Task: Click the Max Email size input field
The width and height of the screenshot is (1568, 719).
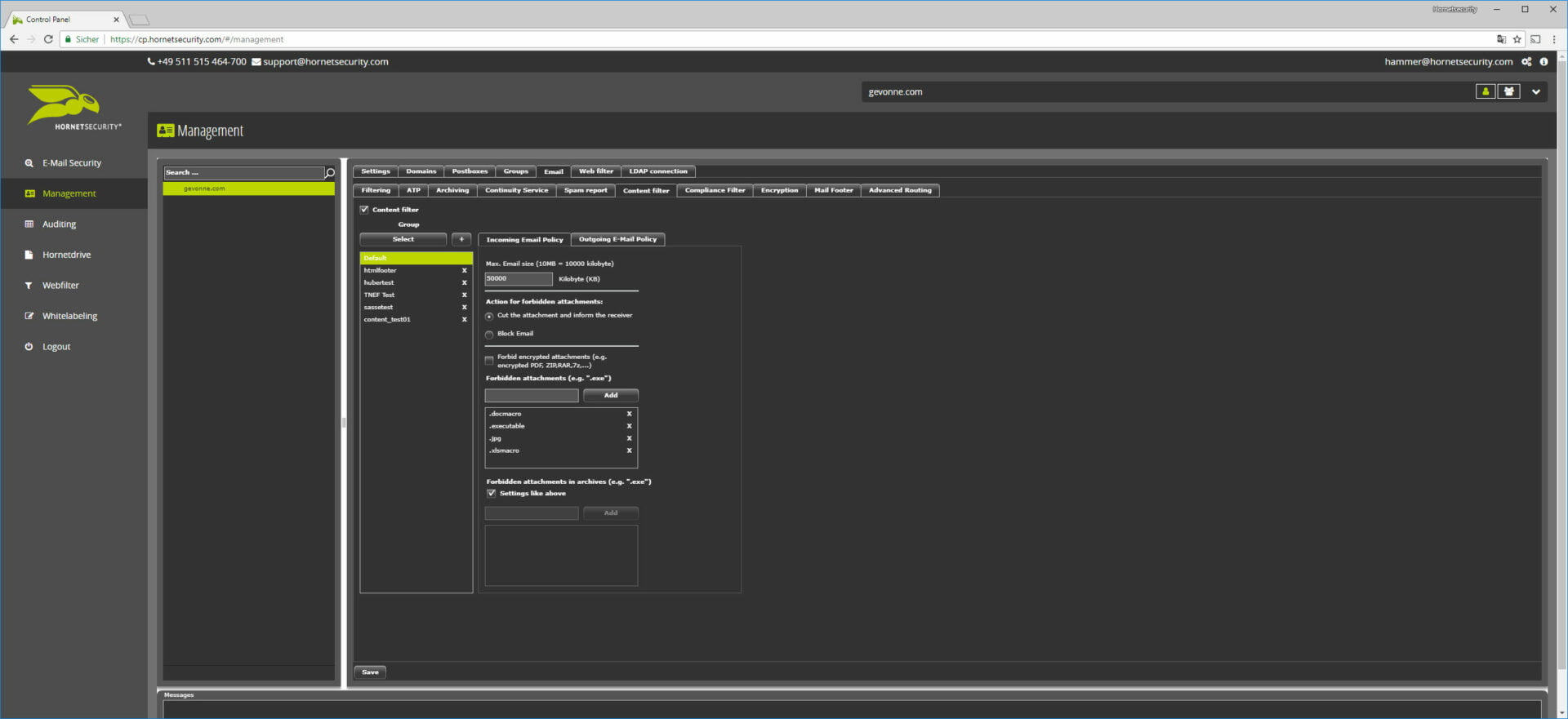Action: click(519, 279)
